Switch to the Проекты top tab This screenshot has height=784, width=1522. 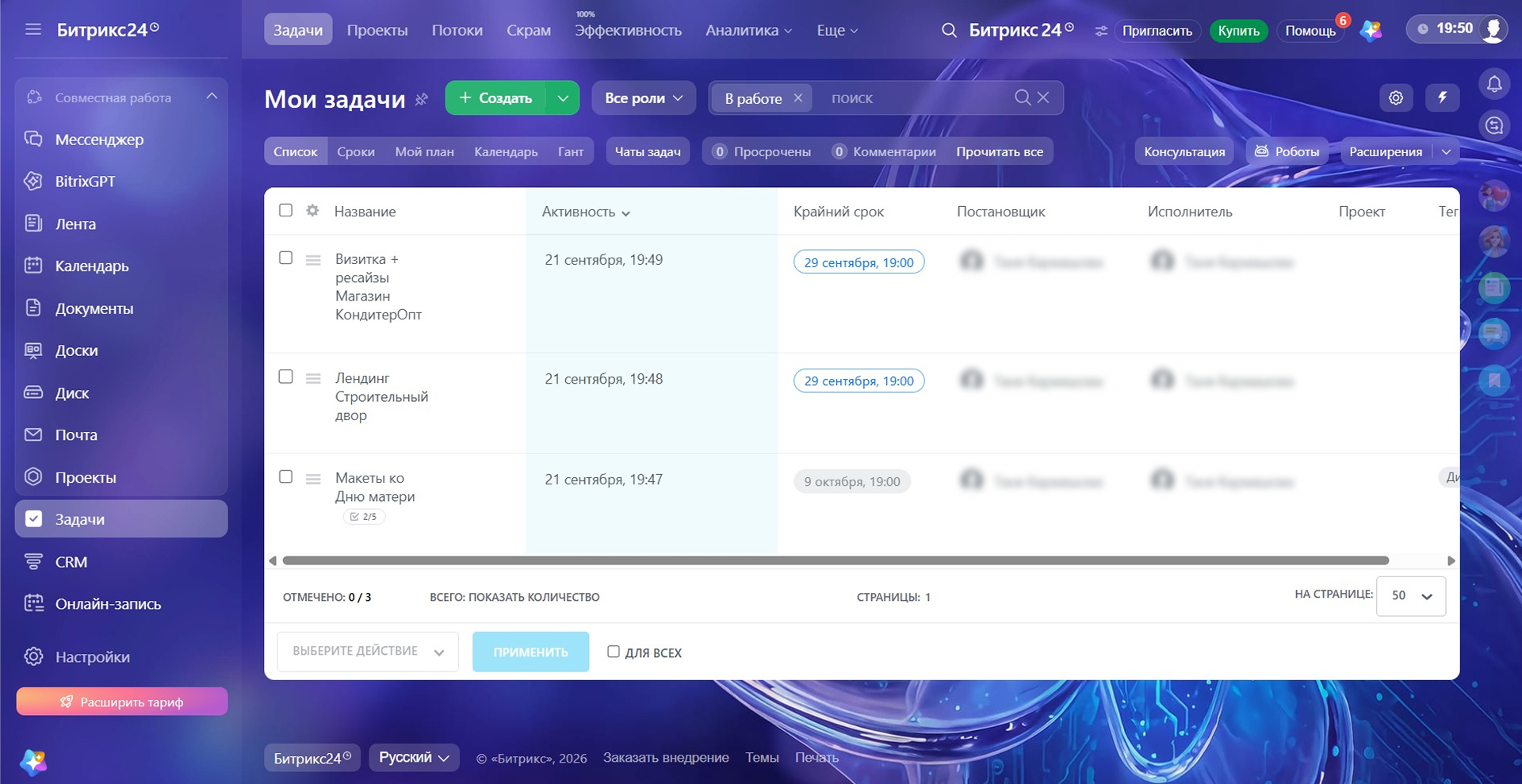[x=377, y=30]
